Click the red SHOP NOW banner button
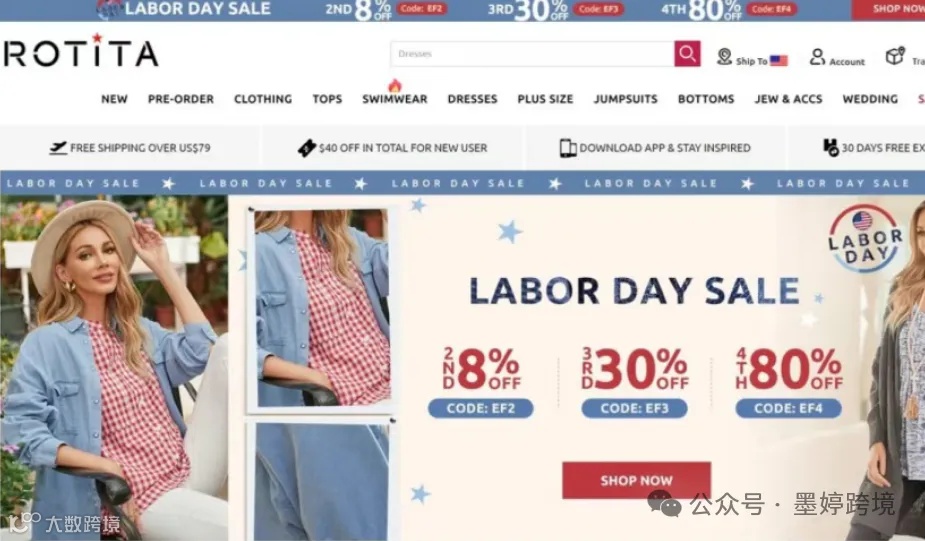The width and height of the screenshot is (925, 541). (637, 480)
